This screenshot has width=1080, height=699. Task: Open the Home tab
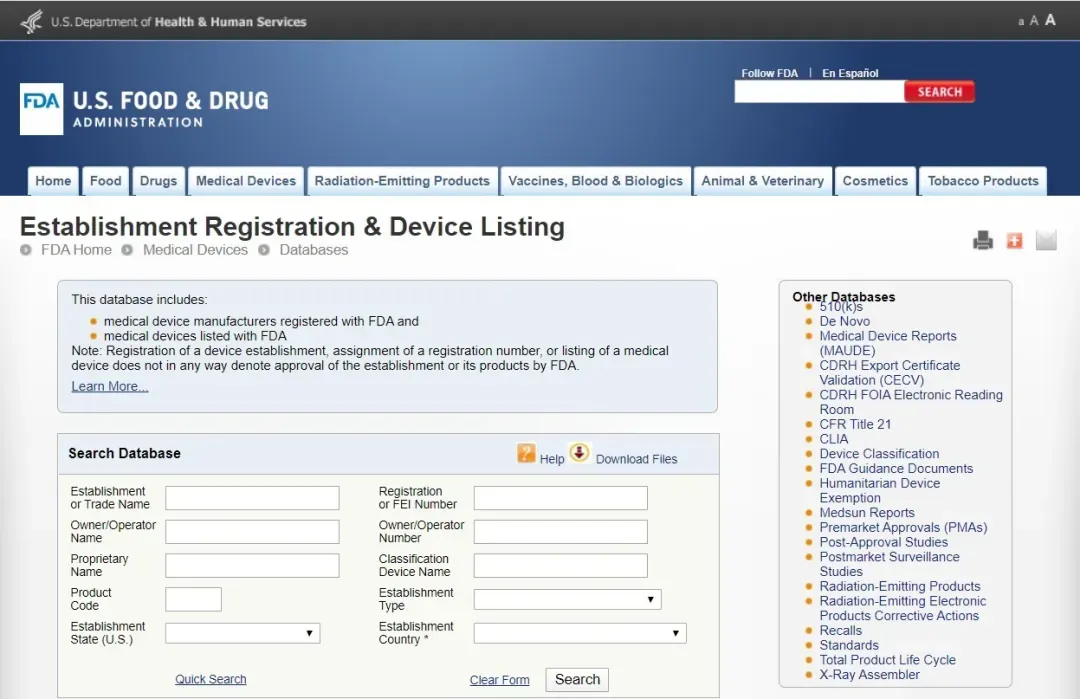tap(53, 181)
